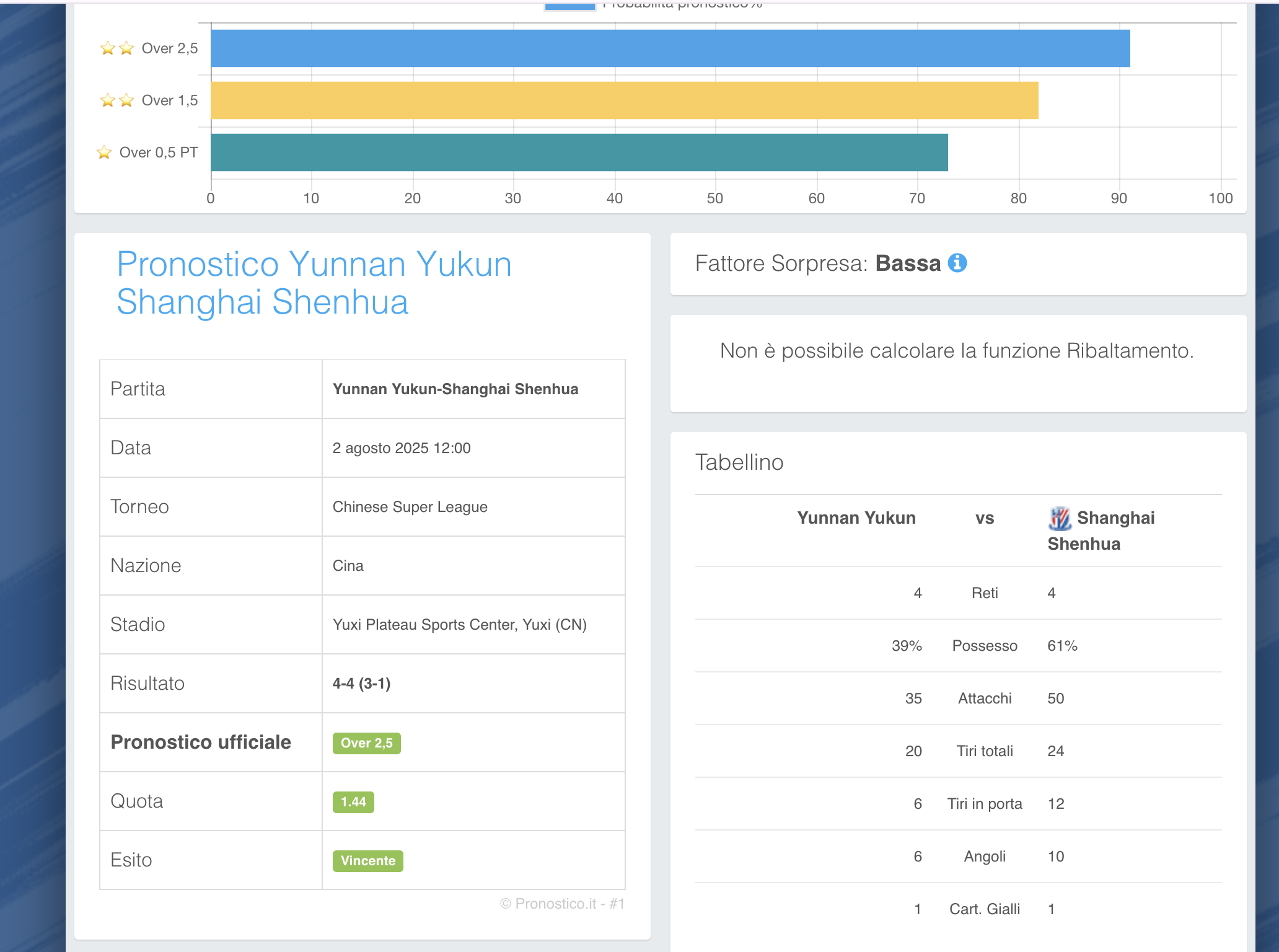Click the Shanghai Shenhua team crest
1279x952 pixels.
[1060, 518]
